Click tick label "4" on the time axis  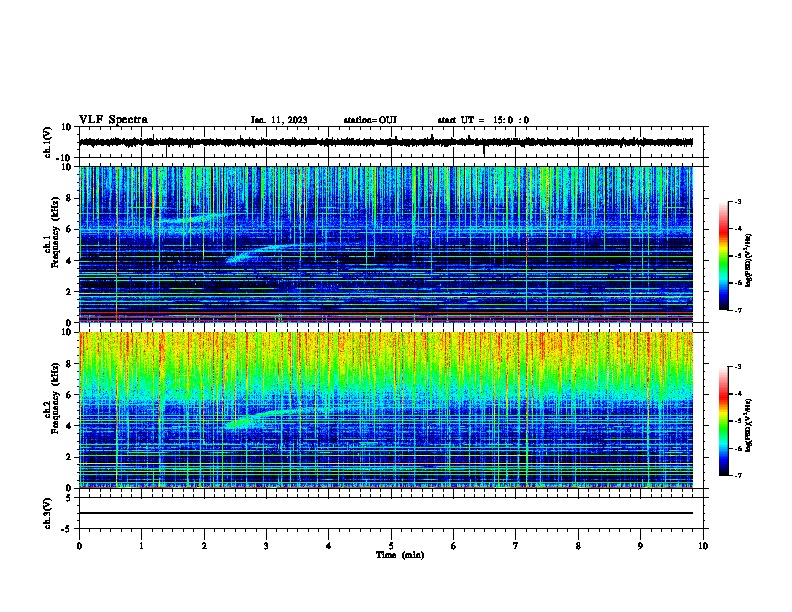point(329,546)
